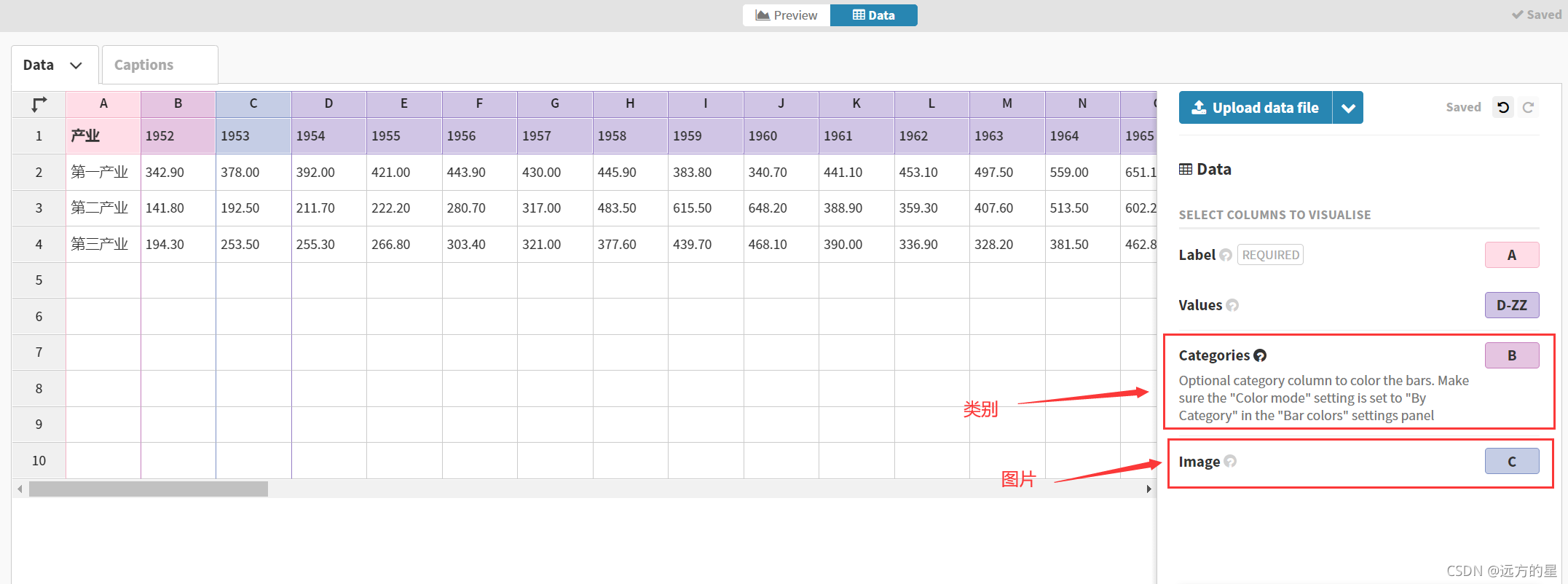1568x584 pixels.
Task: Select column M header
Action: click(1007, 103)
